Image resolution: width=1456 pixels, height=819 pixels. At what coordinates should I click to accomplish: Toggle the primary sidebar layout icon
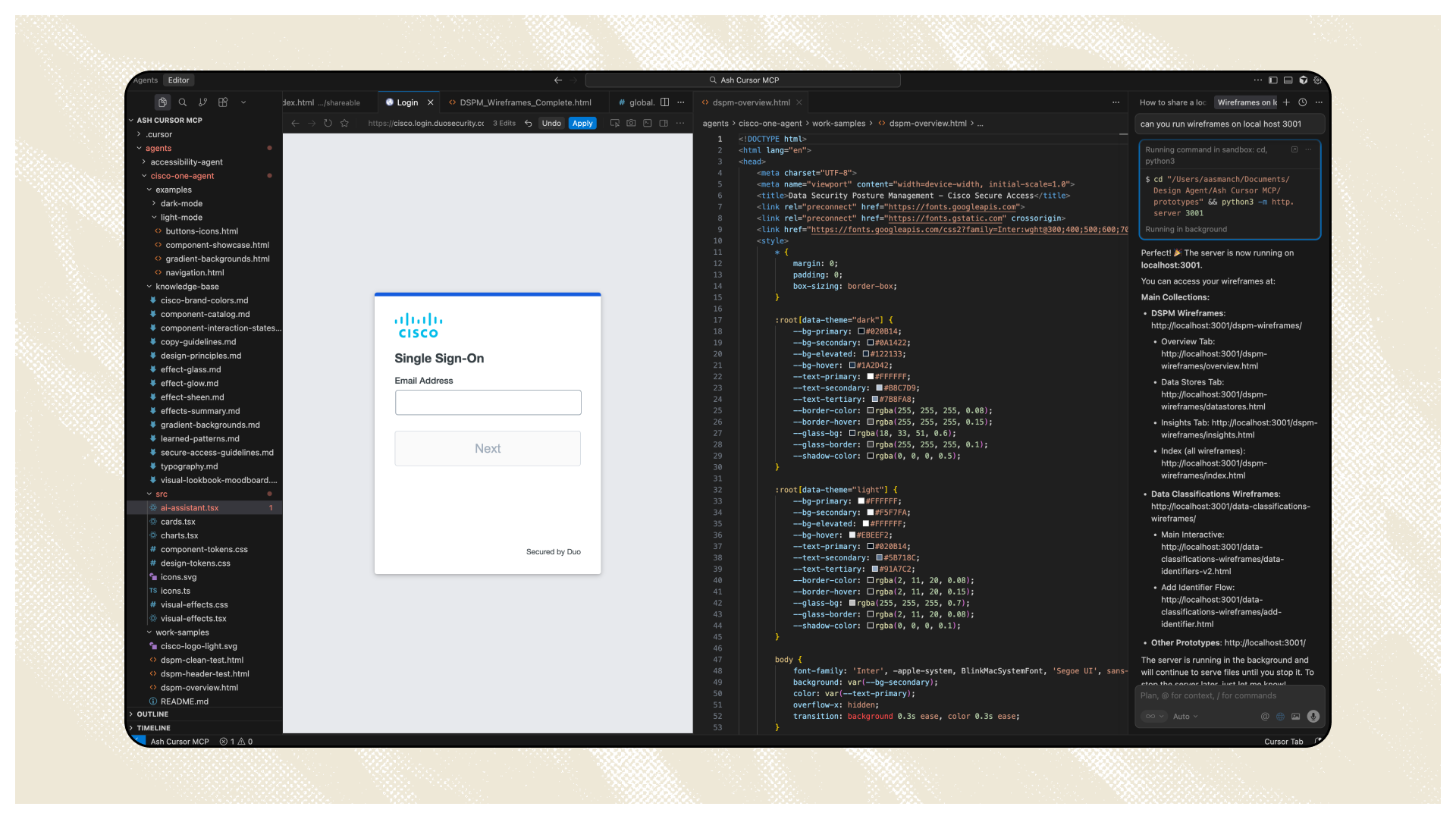pyautogui.click(x=1273, y=80)
